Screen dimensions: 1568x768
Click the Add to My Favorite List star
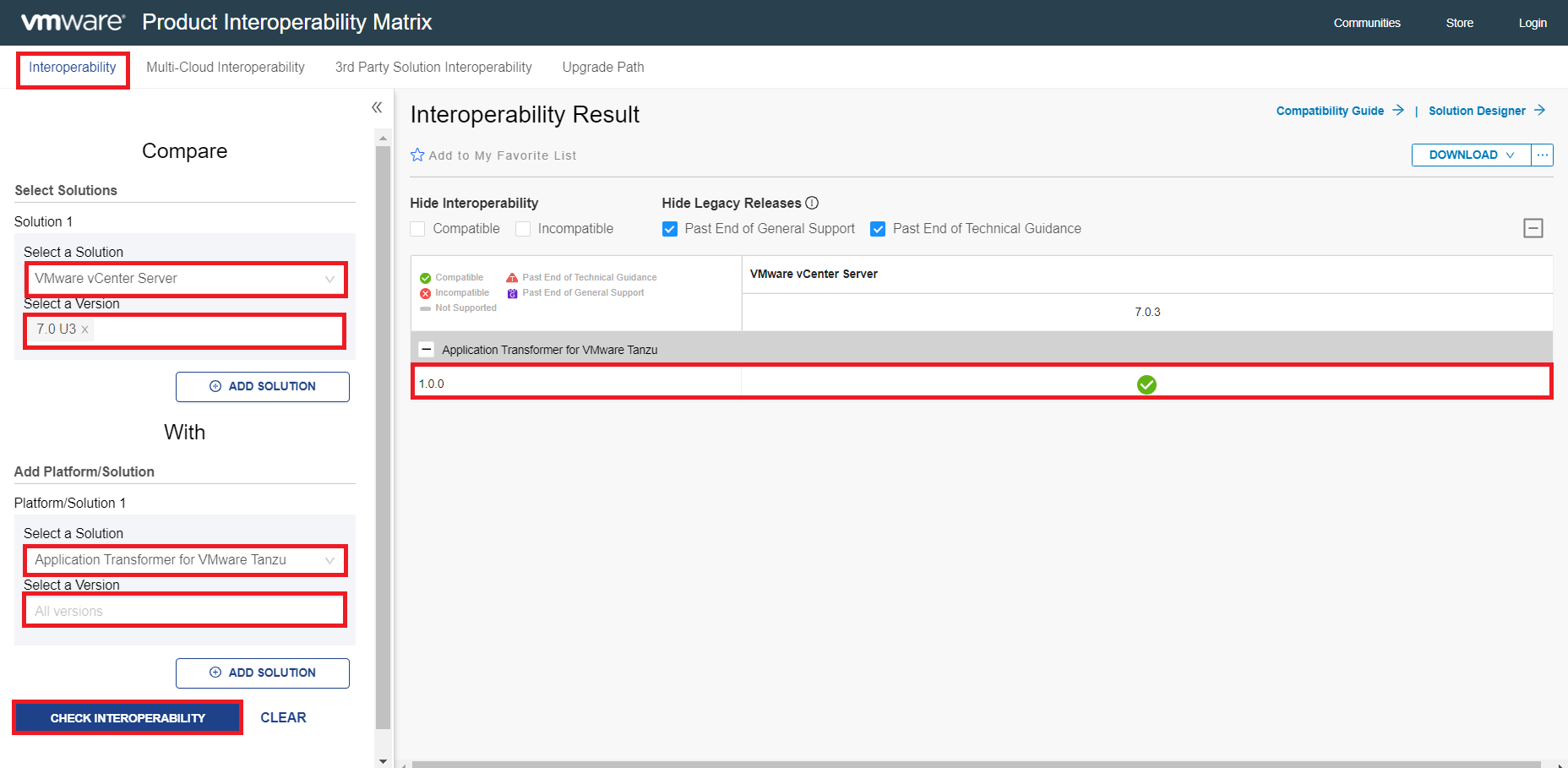click(x=416, y=155)
